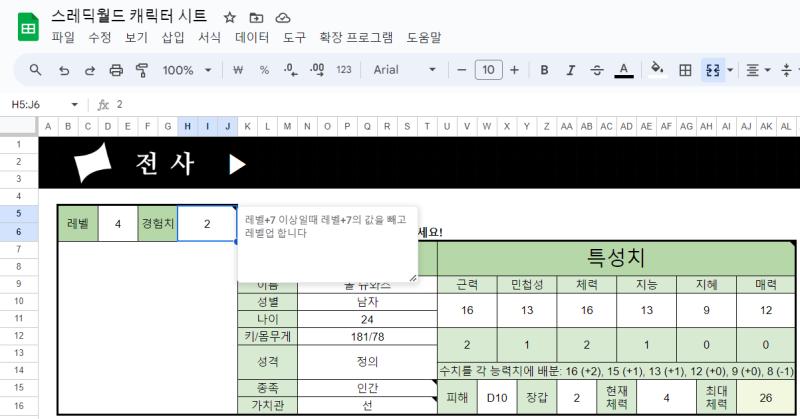Screen dimensions: 800x419
Task: Open the fill color picker
Action: tap(657, 69)
